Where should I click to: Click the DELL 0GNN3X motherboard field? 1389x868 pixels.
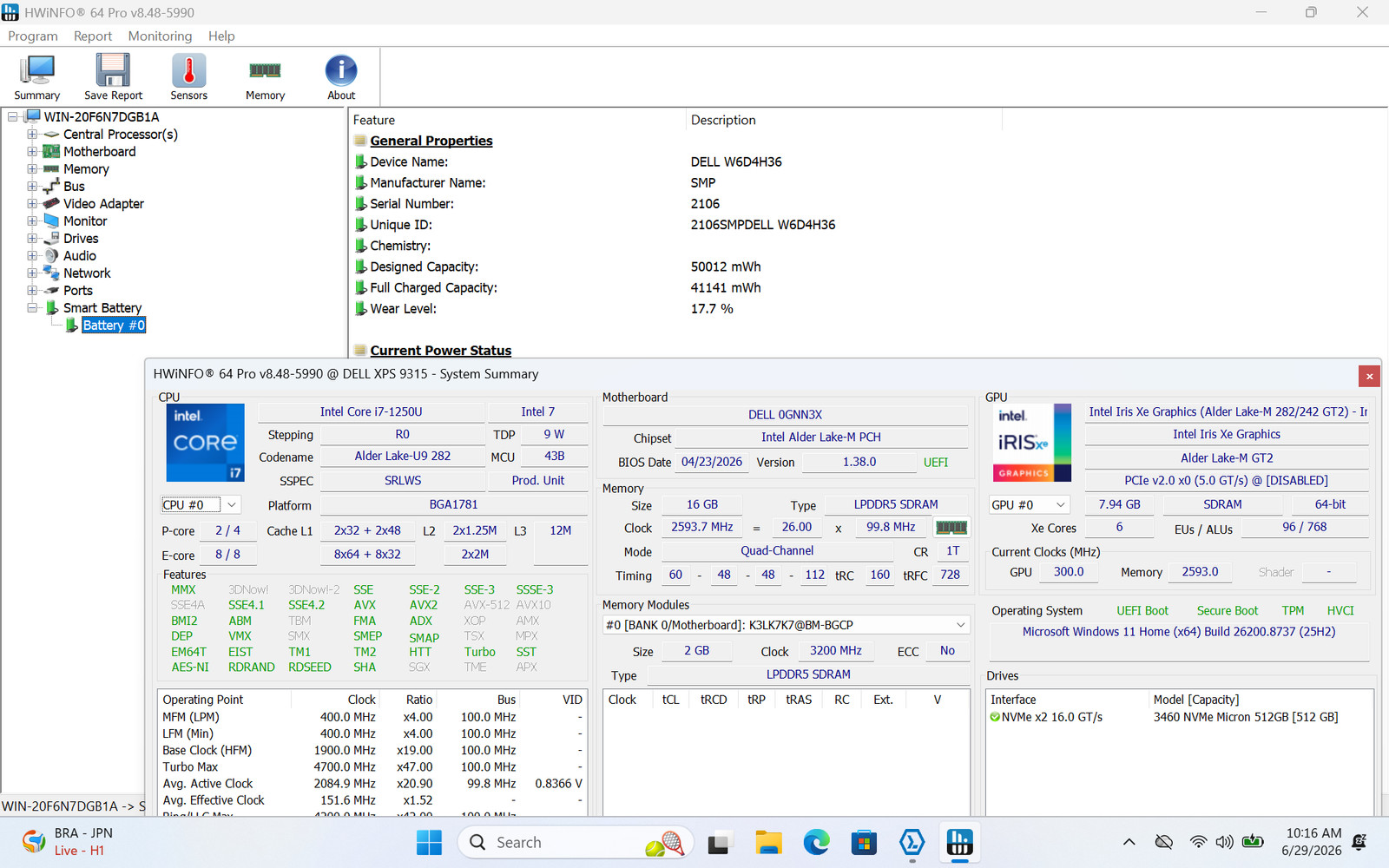[x=785, y=415]
